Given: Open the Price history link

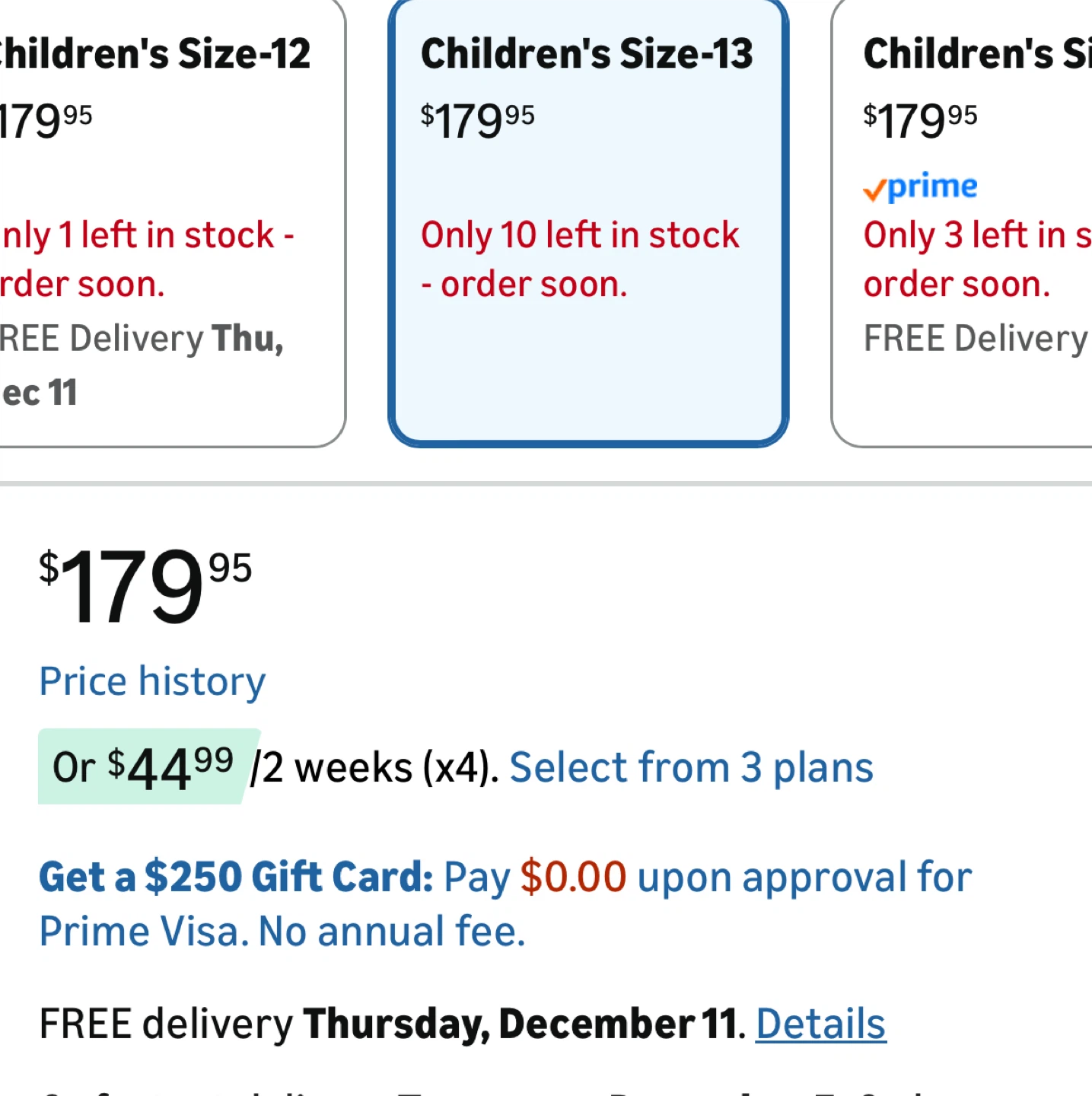Looking at the screenshot, I should (x=152, y=681).
